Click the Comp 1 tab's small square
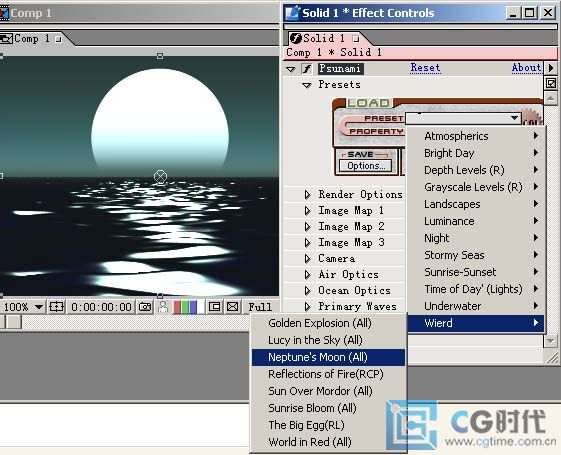 (x=58, y=39)
